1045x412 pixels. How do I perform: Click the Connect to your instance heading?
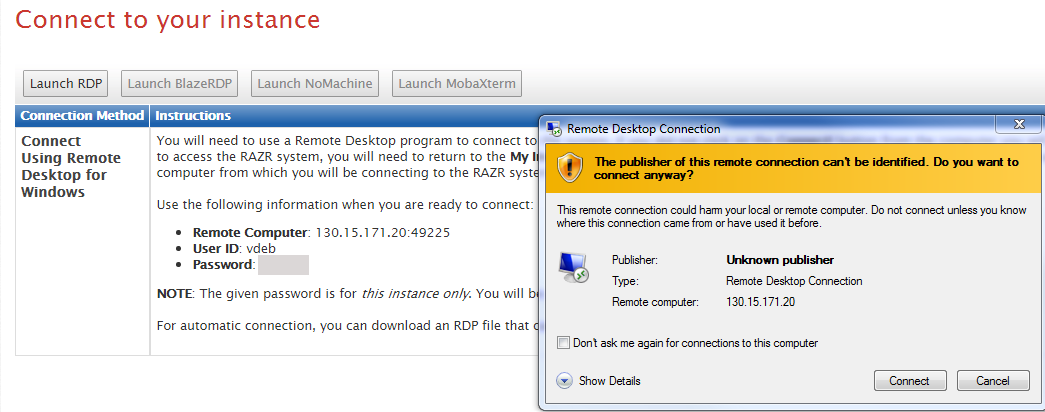click(x=168, y=19)
